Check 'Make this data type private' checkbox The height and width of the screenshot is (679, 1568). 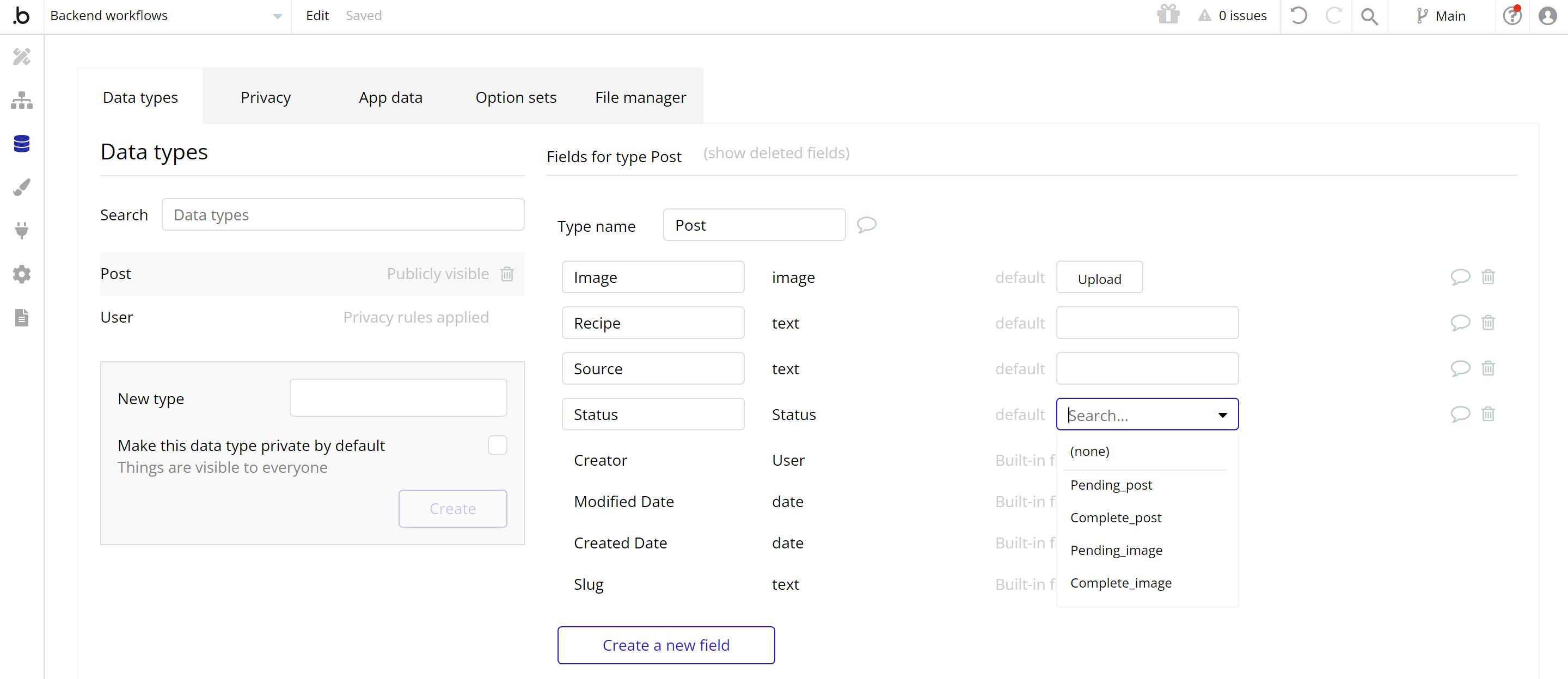pos(497,446)
